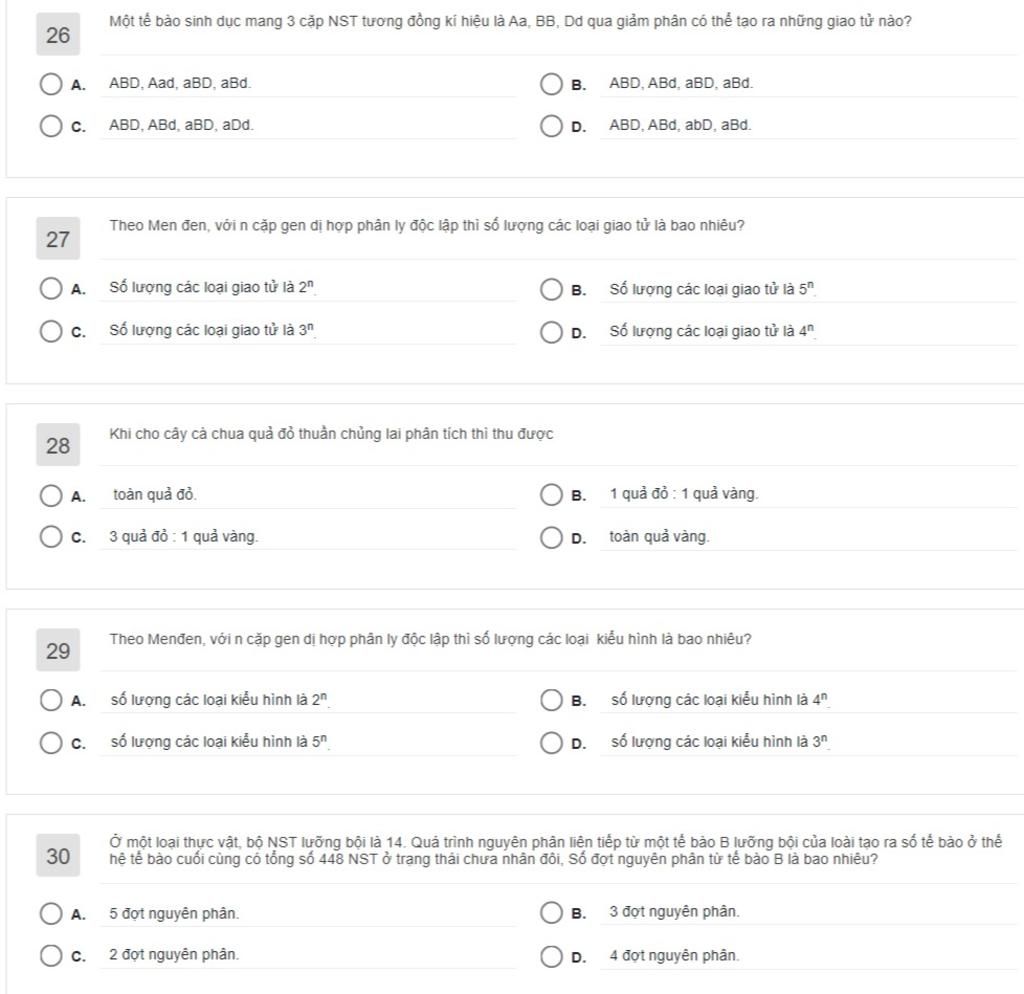
Task: Select radio button A for question 26
Action: pos(50,84)
